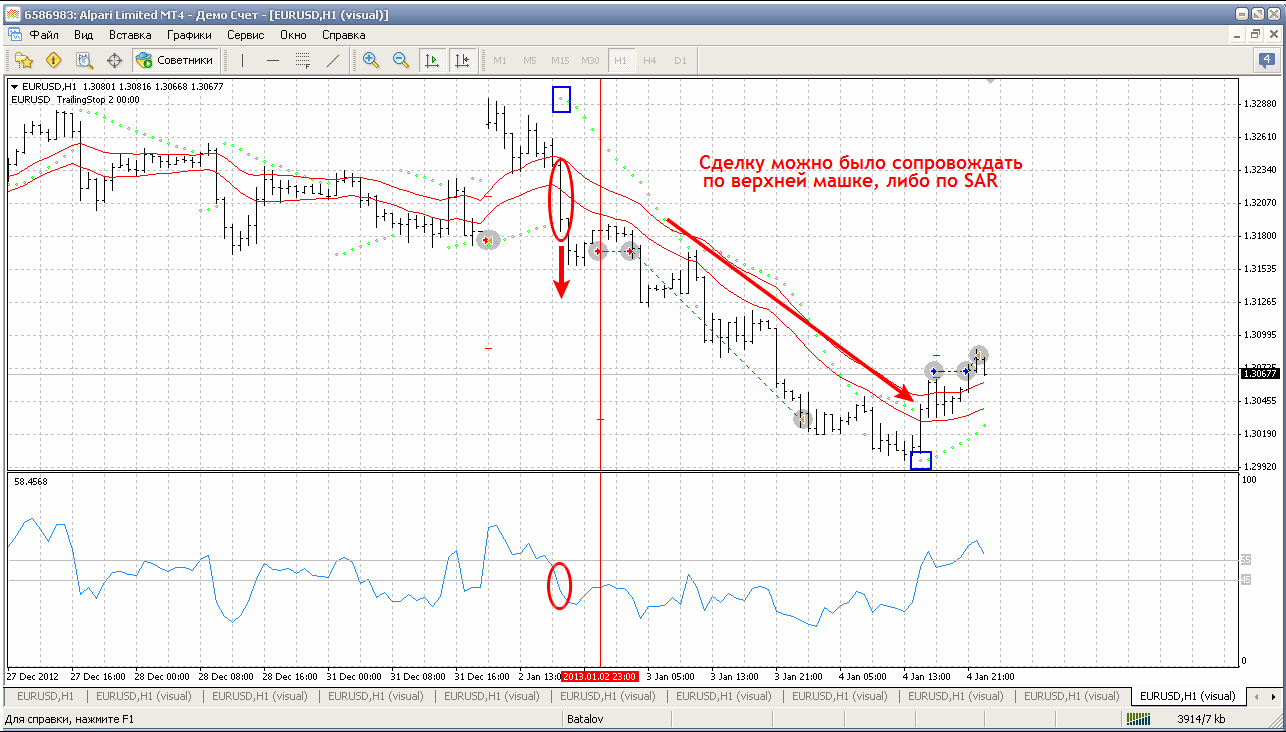Open the Сервис menu
This screenshot has height=732, width=1286.
tap(245, 34)
